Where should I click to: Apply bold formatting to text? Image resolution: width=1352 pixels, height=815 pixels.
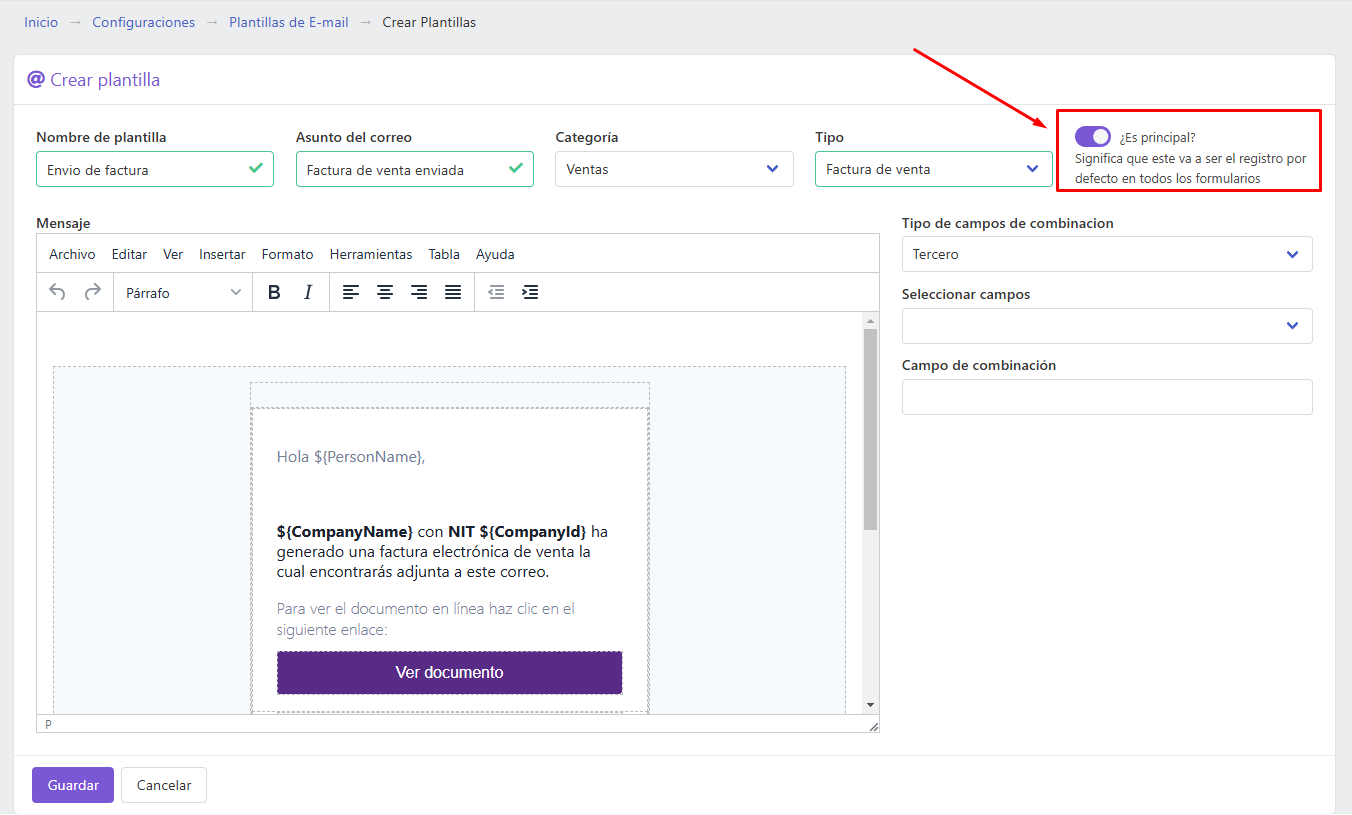pyautogui.click(x=274, y=292)
